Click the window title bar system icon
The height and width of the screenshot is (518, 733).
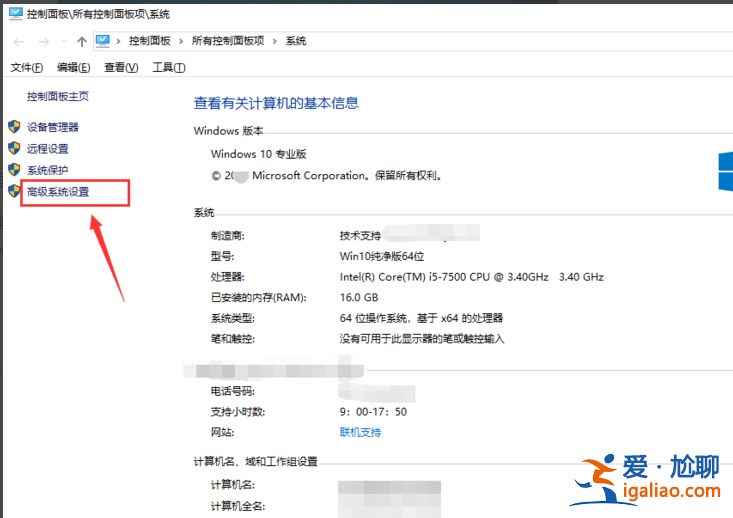(x=15, y=14)
